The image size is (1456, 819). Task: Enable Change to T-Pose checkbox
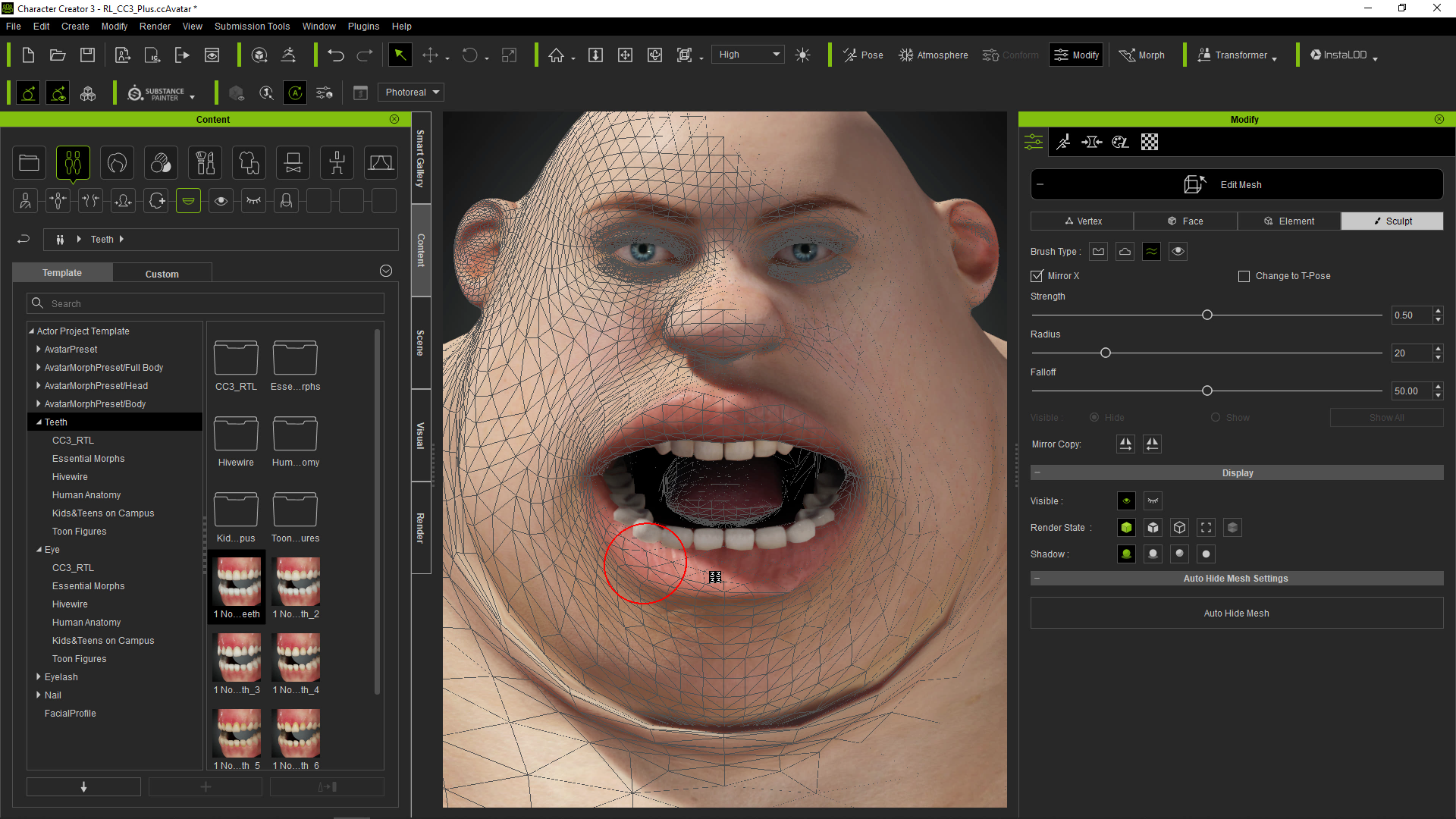point(1243,276)
